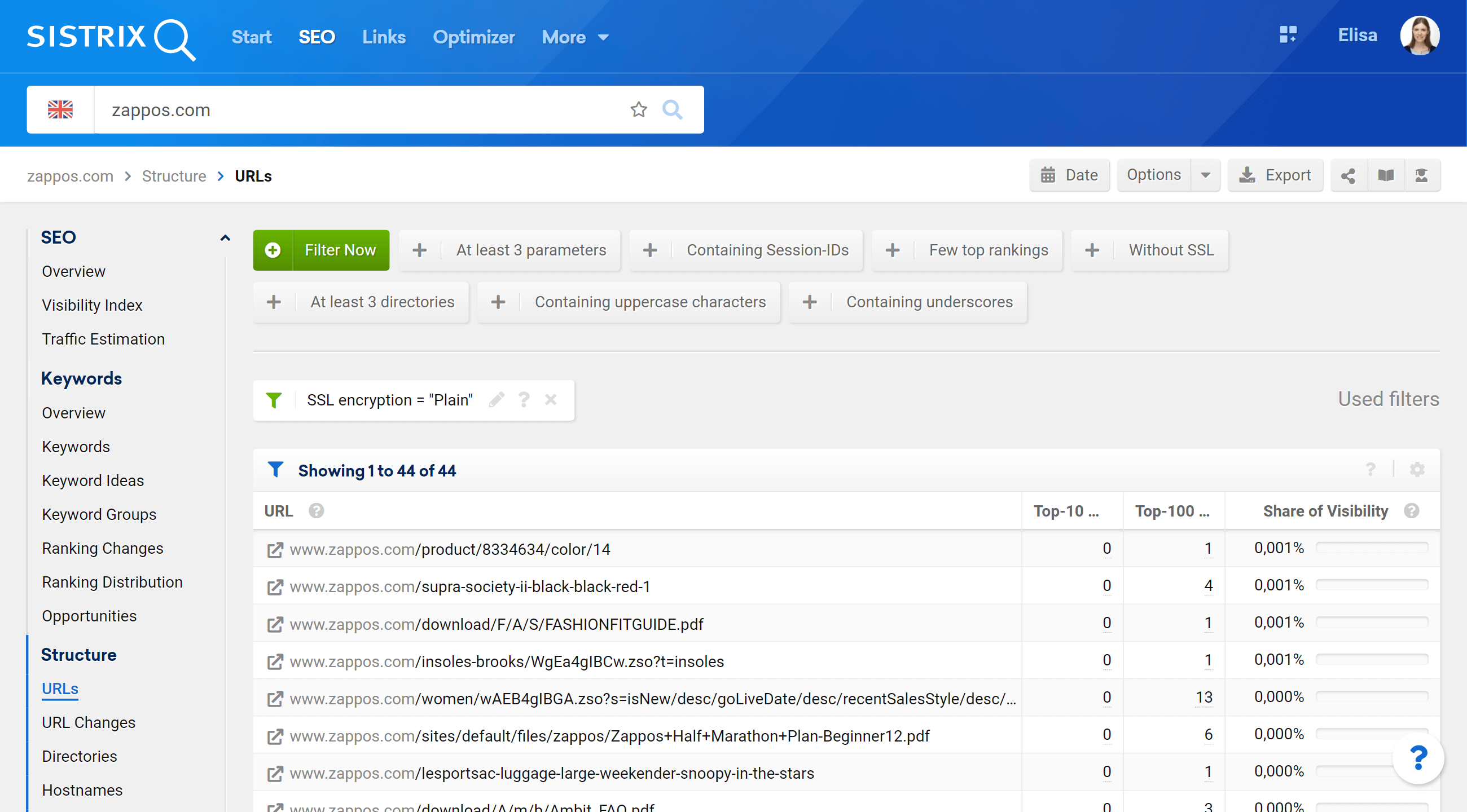The height and width of the screenshot is (812, 1467).
Task: Open Keyword Groups in the sidebar
Action: (99, 514)
